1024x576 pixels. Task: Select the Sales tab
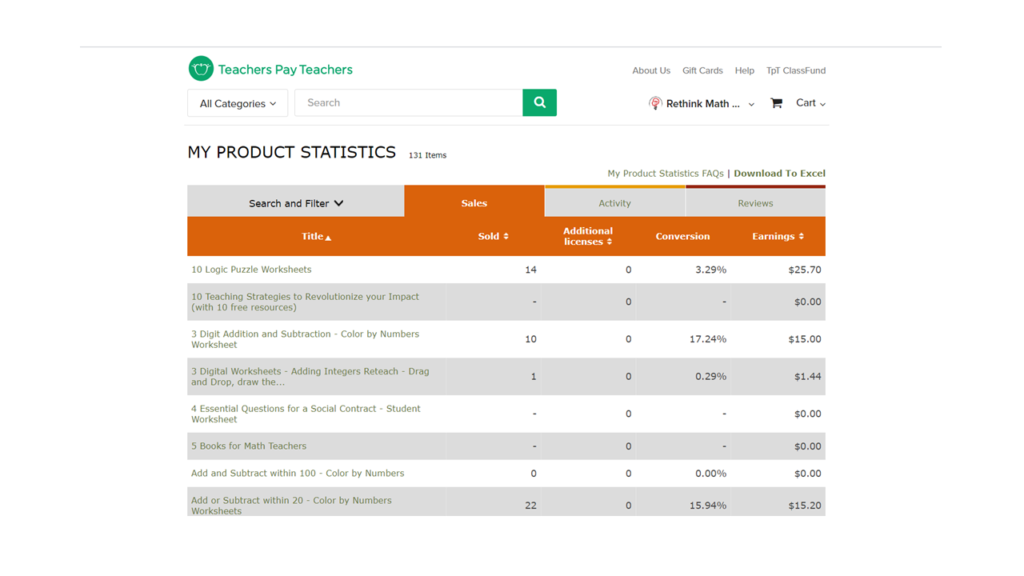tap(474, 203)
